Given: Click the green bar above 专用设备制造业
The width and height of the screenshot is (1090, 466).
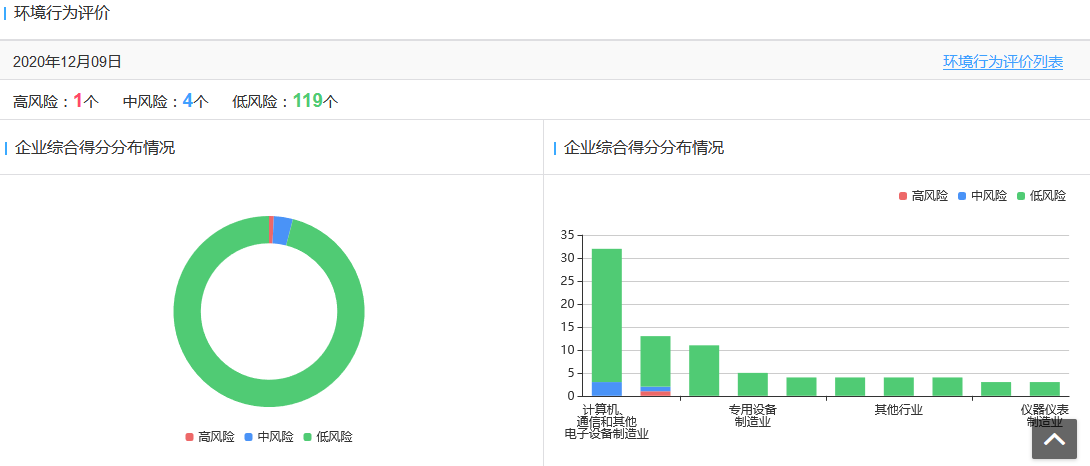Looking at the screenshot, I should [753, 385].
